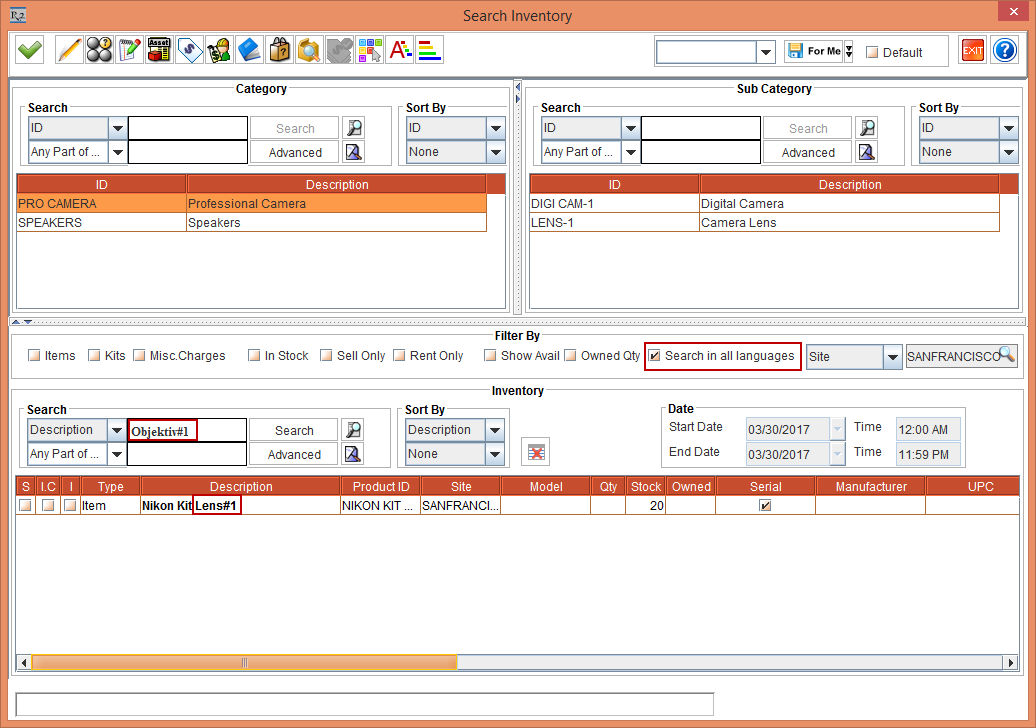The width and height of the screenshot is (1036, 728).
Task: Open the For Me save dropdown arrow
Action: coord(848,51)
